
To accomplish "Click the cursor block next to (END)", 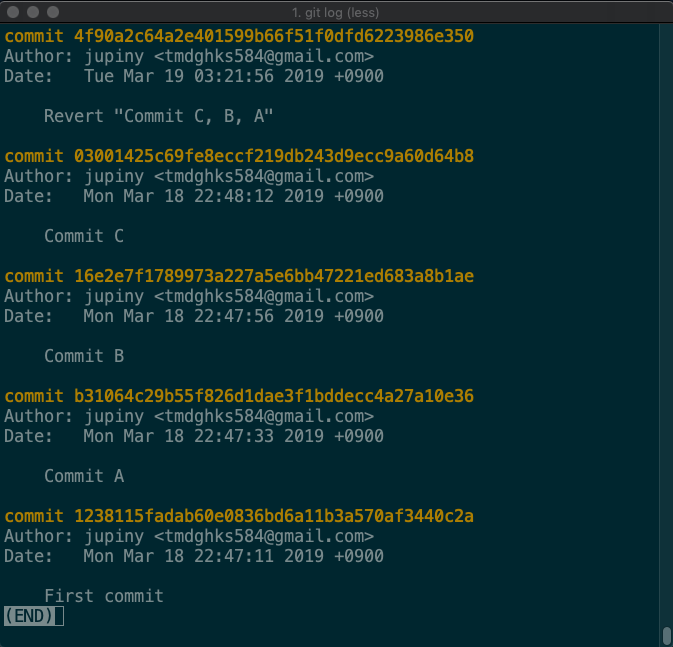I will 59,616.
